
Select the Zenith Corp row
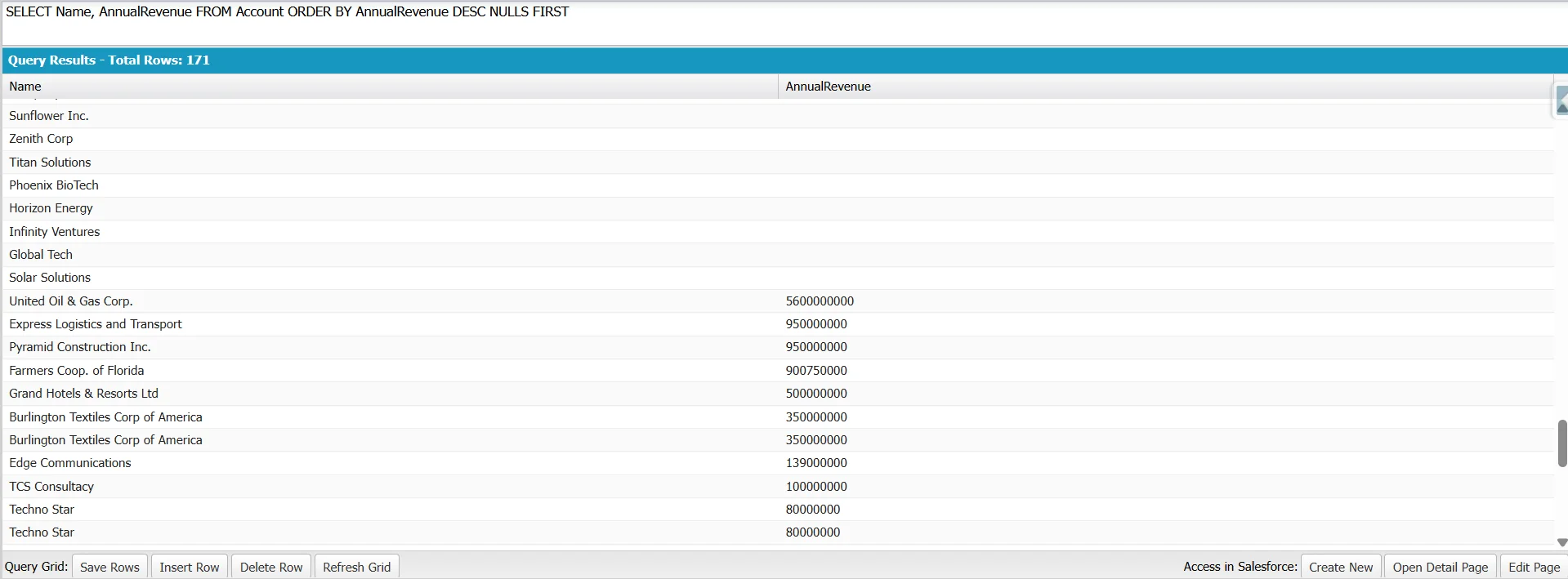778,139
